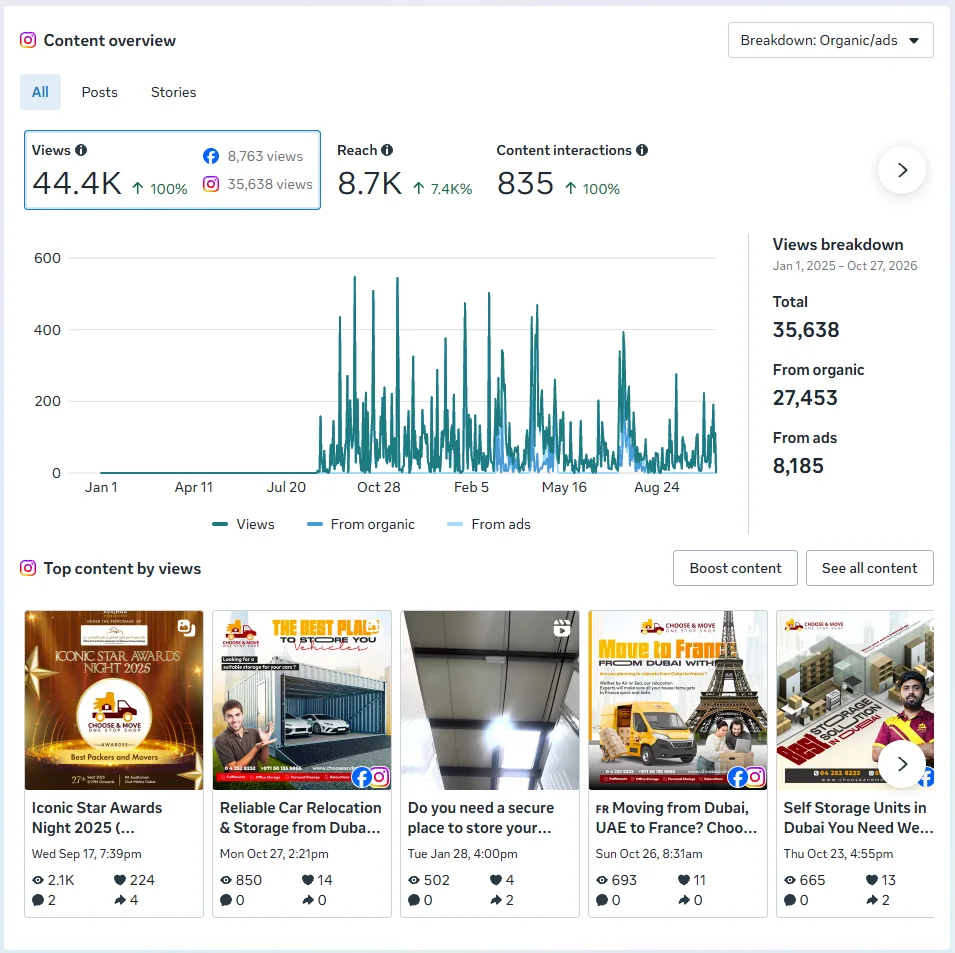Click the comment icon on Iconic Star Awards card
955x953 pixels.
38,900
